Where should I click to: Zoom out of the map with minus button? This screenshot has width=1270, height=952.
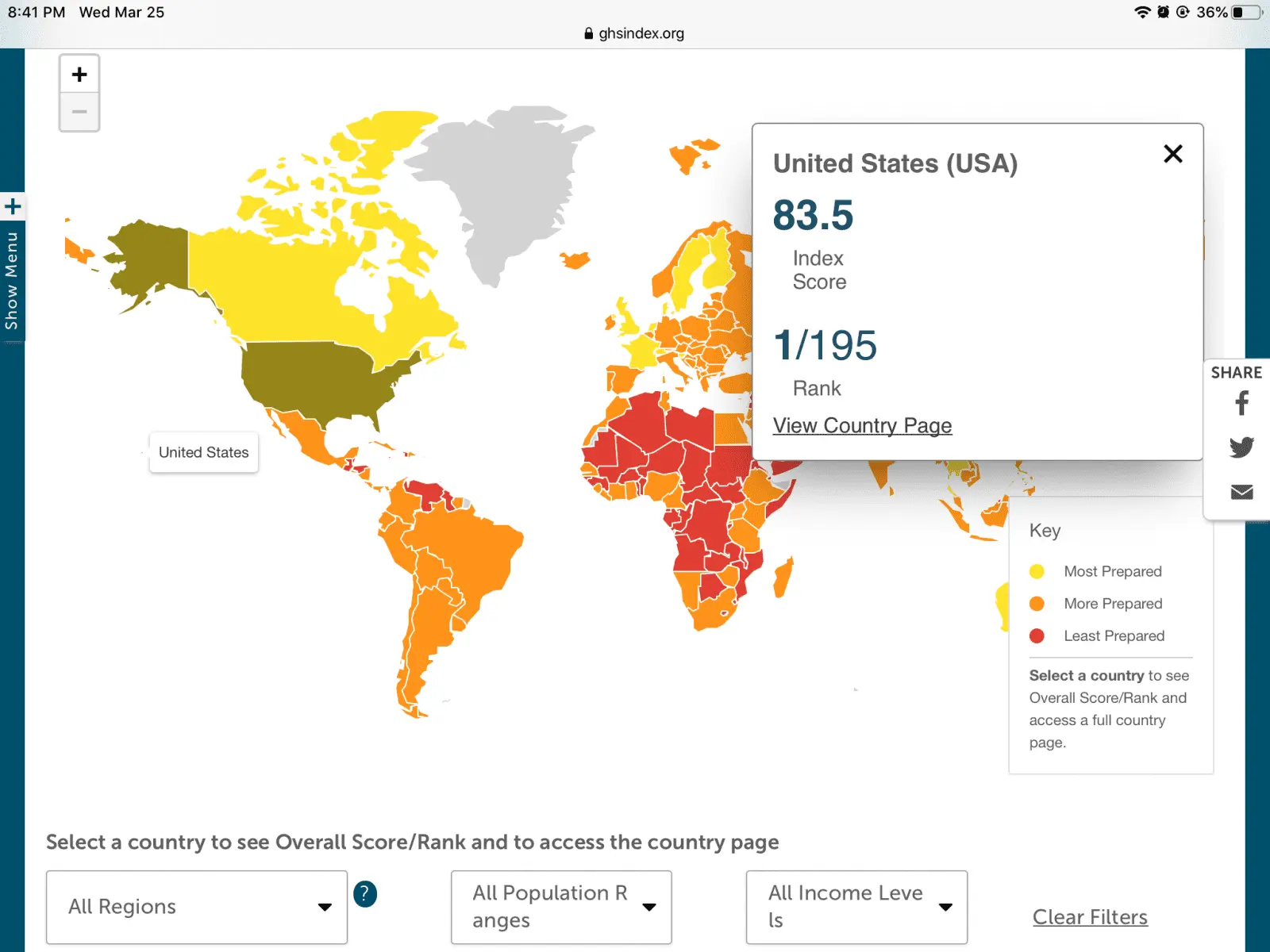(x=79, y=112)
